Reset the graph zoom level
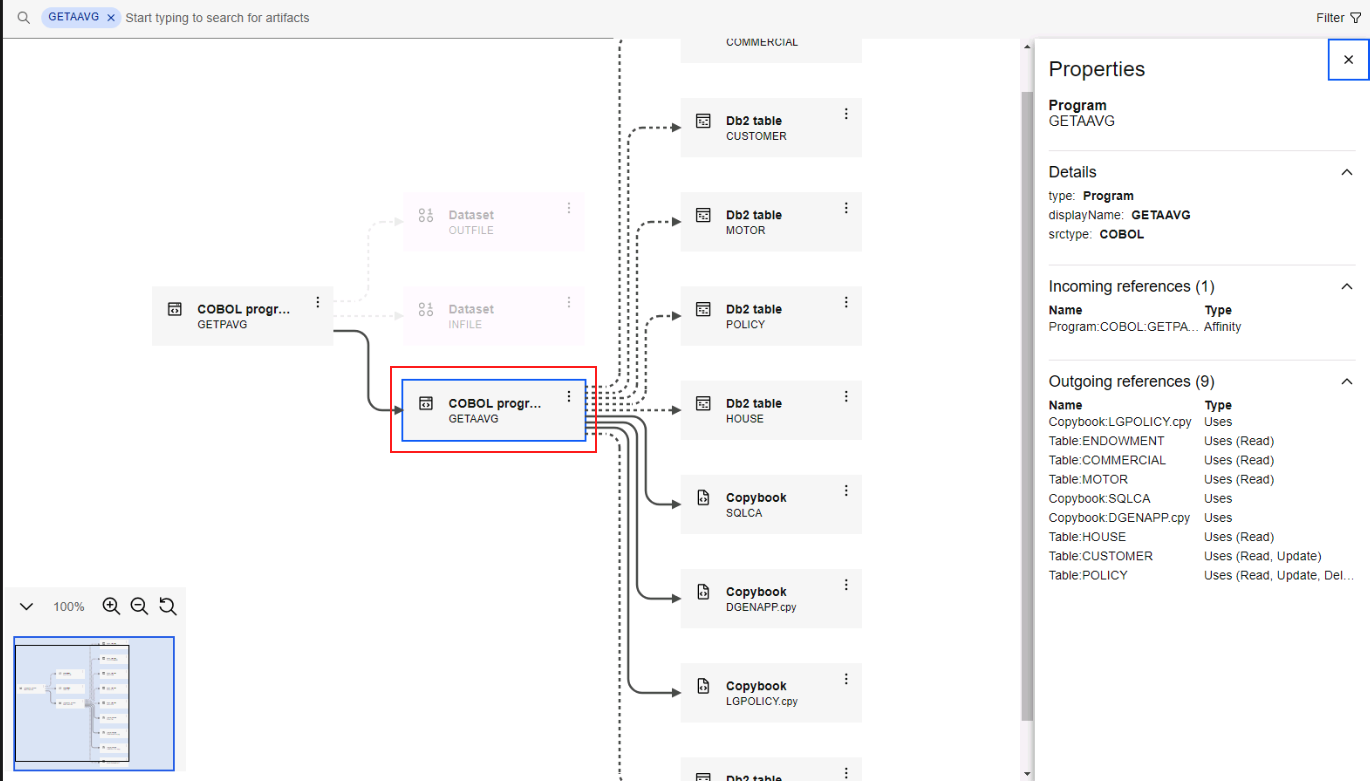 tap(168, 606)
